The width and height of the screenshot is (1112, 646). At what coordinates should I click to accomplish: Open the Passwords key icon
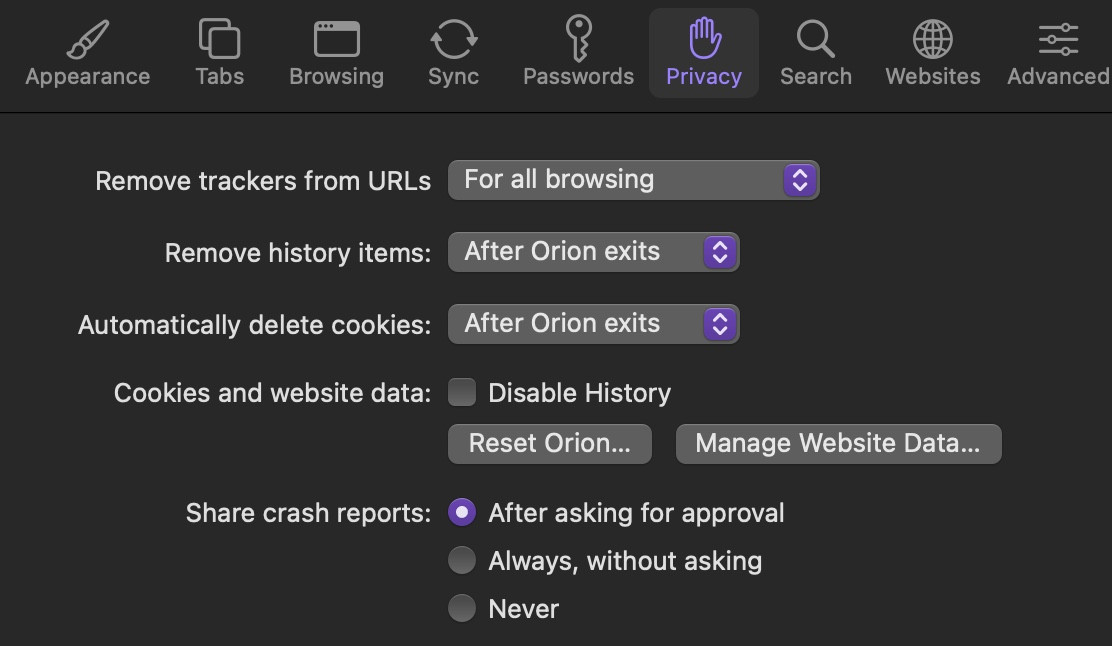click(x=578, y=40)
